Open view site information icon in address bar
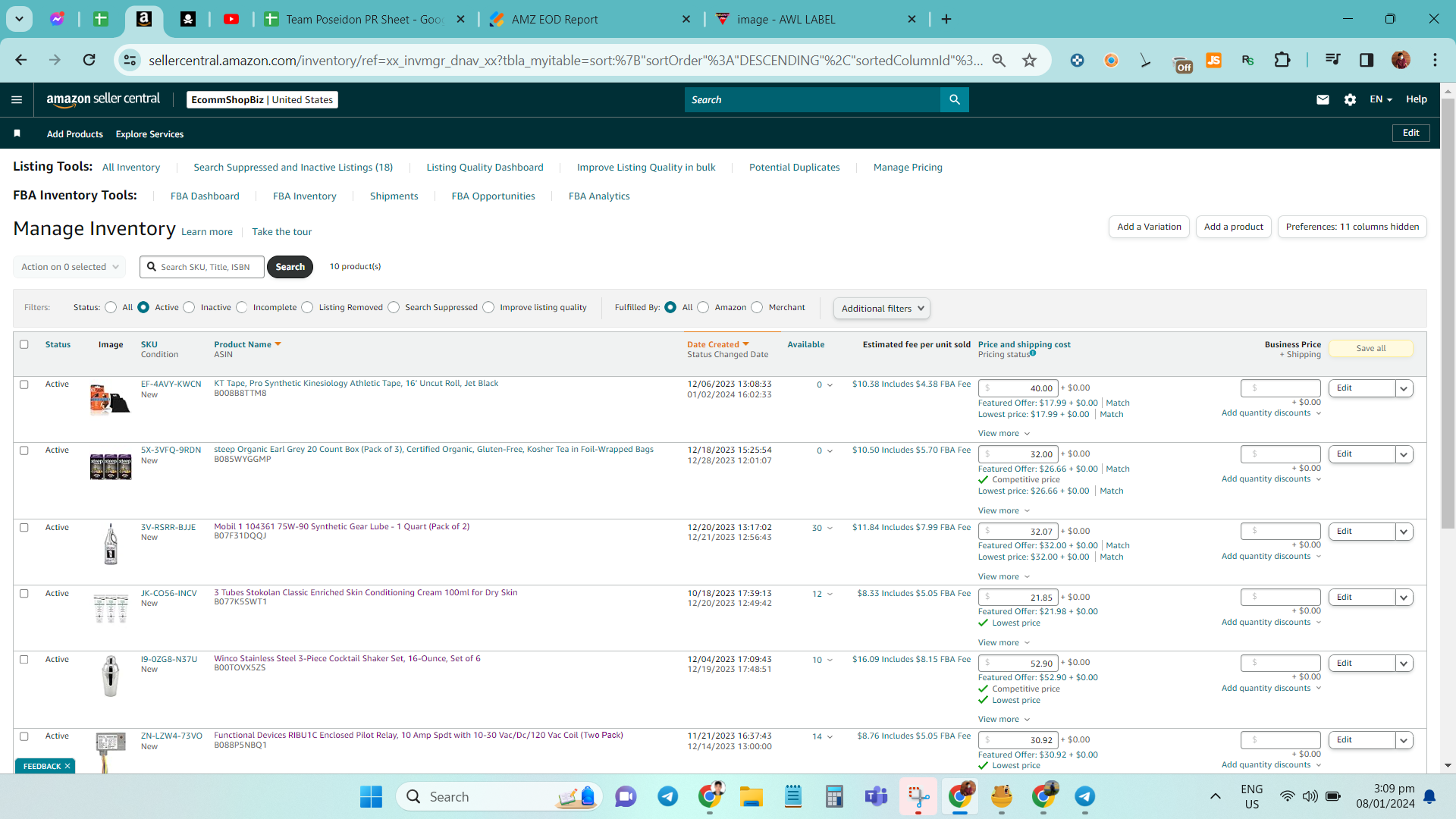 (x=130, y=60)
